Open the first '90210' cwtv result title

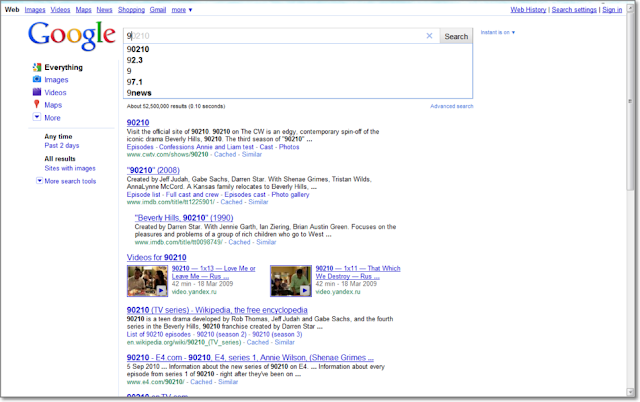pos(138,122)
